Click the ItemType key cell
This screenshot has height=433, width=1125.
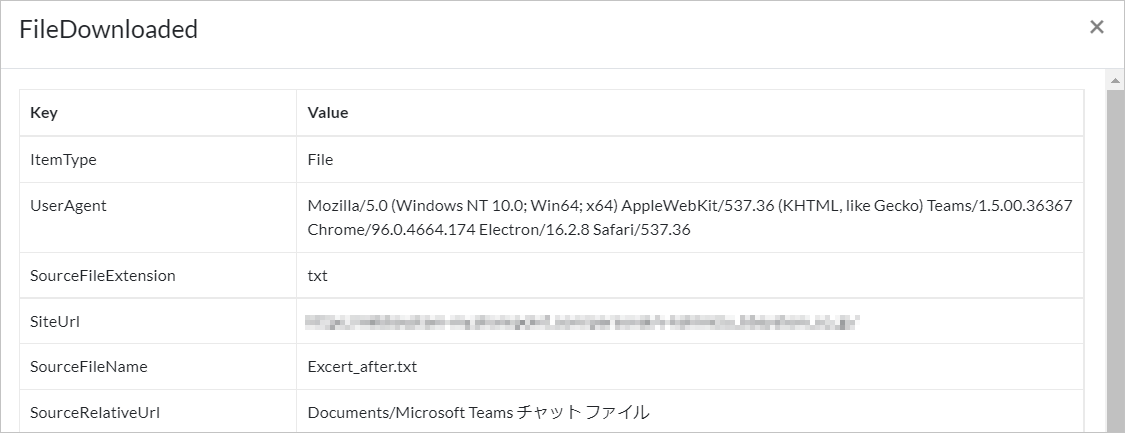pyautogui.click(x=158, y=160)
